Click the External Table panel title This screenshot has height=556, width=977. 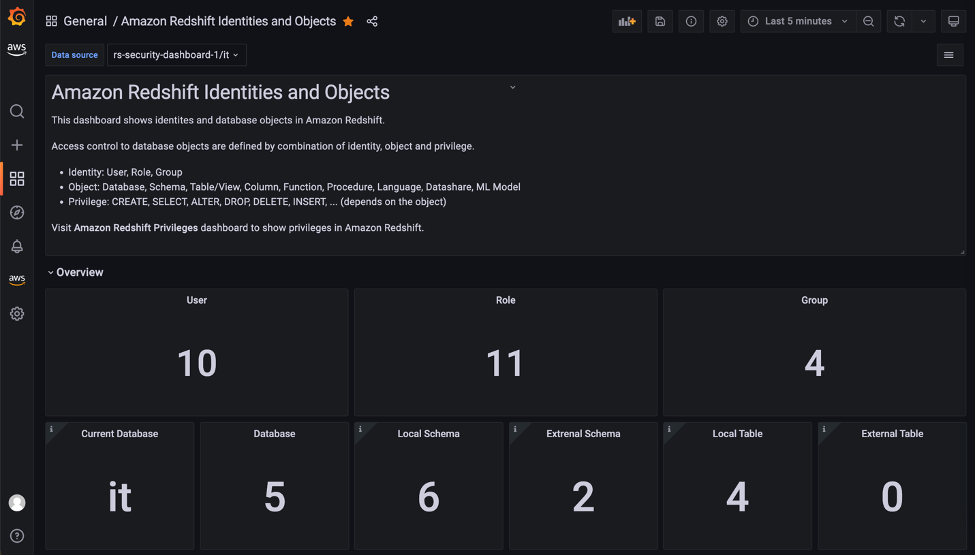[x=892, y=434]
